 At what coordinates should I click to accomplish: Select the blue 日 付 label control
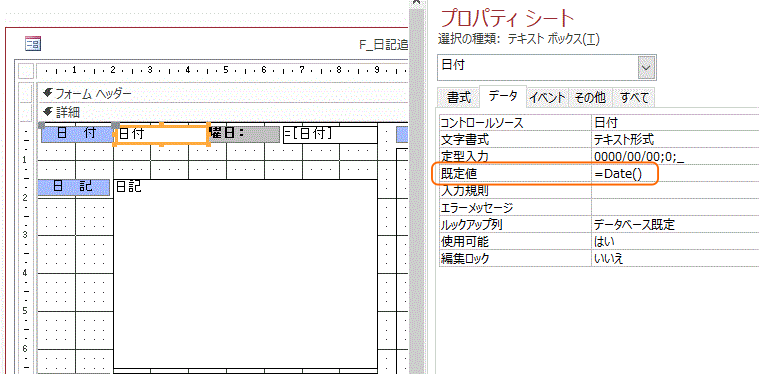76,134
